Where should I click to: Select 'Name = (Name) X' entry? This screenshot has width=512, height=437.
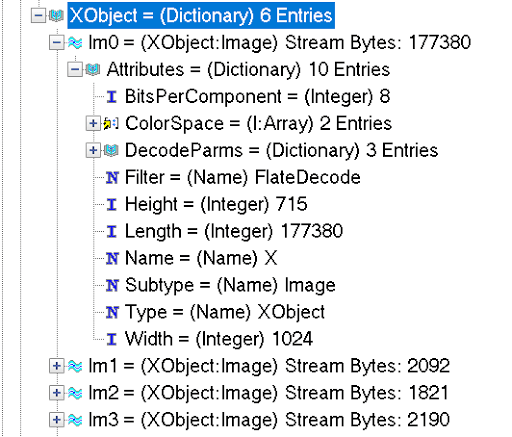click(201, 259)
